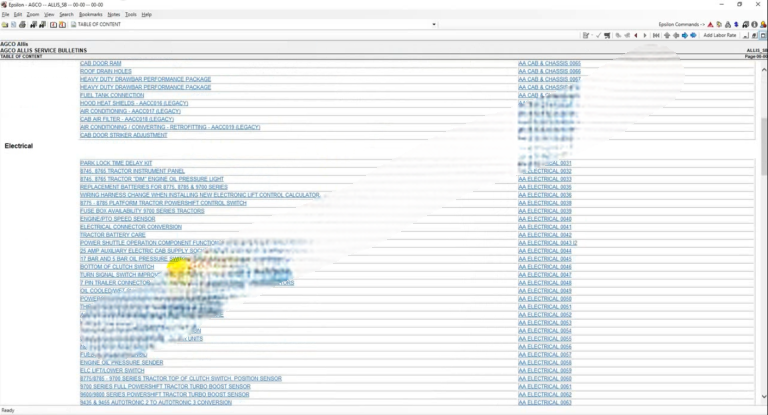Click the red left arrow navigation icon
The image size is (768, 415).
[635, 35]
